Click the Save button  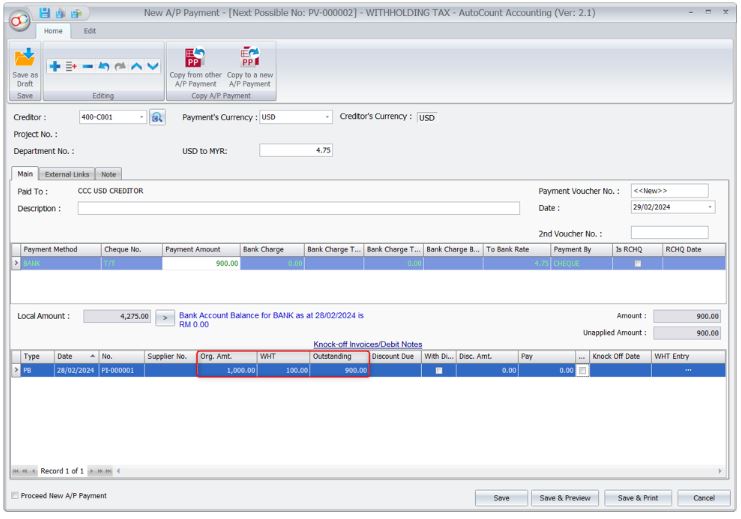(x=501, y=498)
